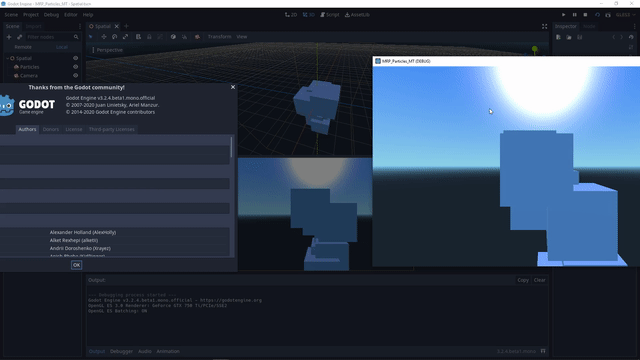
Task: Open the Audio bottom panel
Action: tap(144, 351)
